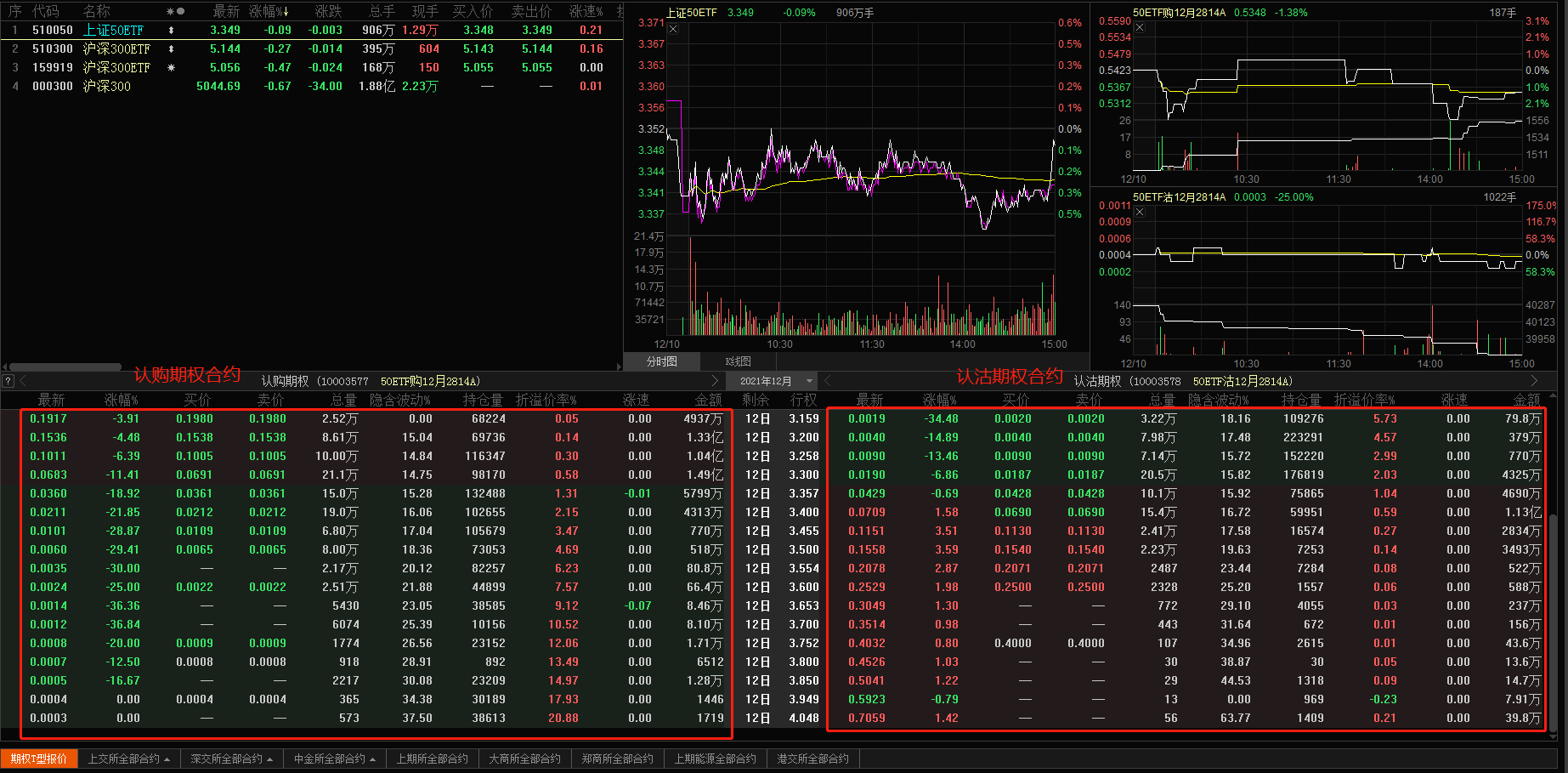1568x773 pixels.
Task: Click 持仓量 header in put options table
Action: (x=1301, y=400)
